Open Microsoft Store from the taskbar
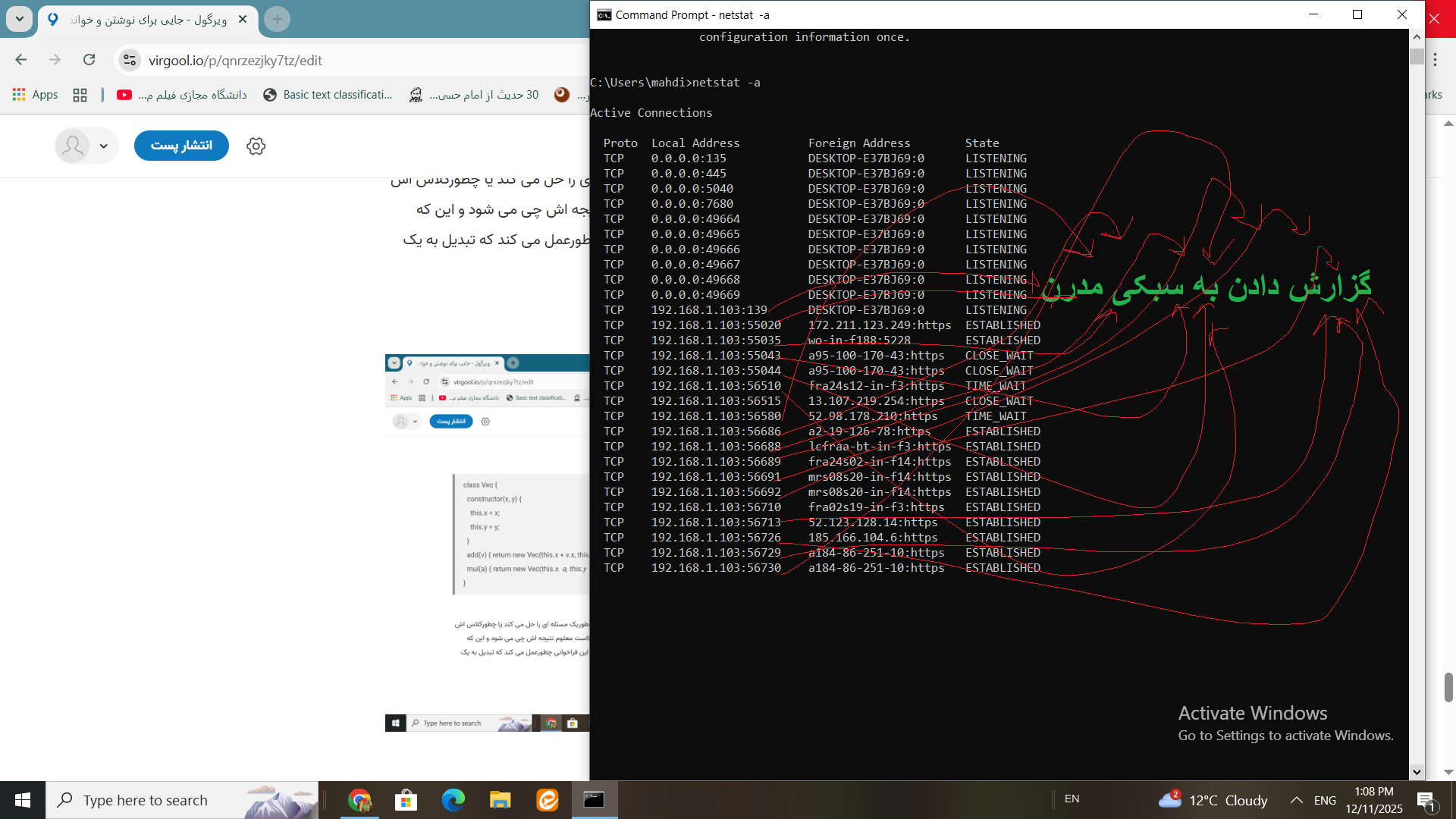Screen dimensions: 1456x819 coord(406,800)
